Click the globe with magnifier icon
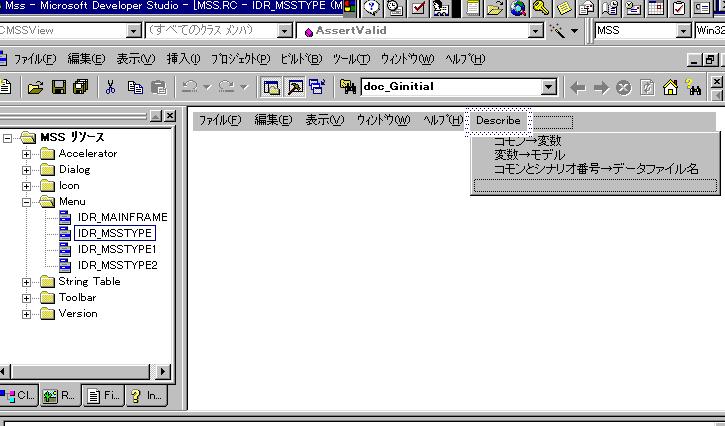This screenshot has width=725, height=426. click(x=518, y=8)
